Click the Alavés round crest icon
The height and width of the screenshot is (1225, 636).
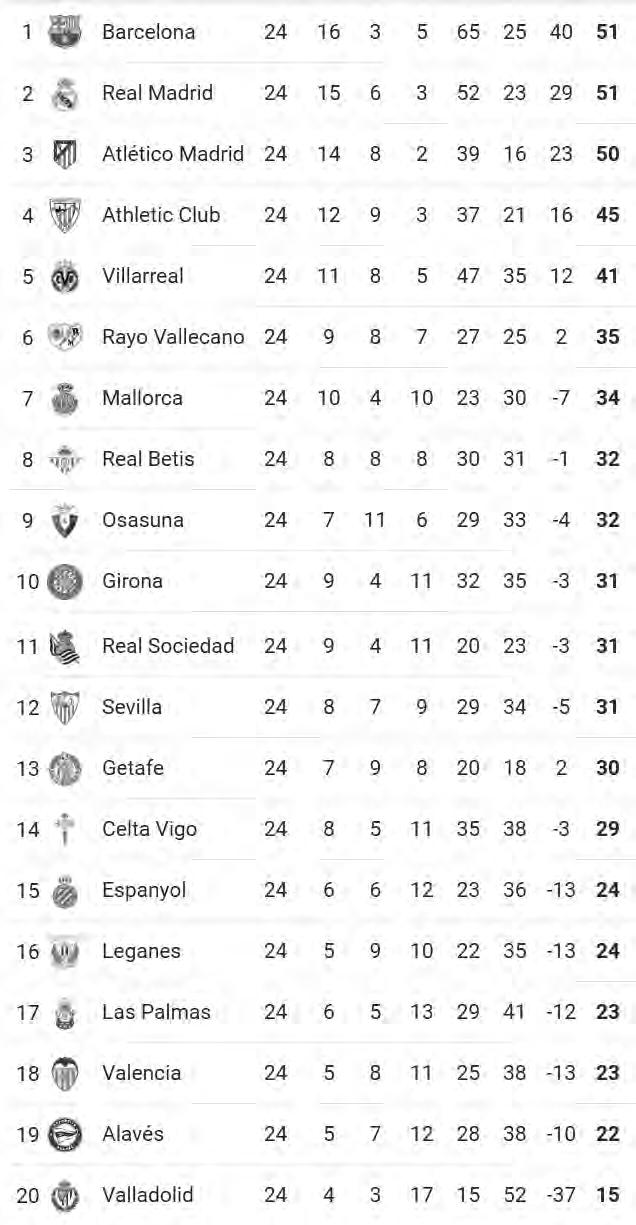[x=65, y=1134]
